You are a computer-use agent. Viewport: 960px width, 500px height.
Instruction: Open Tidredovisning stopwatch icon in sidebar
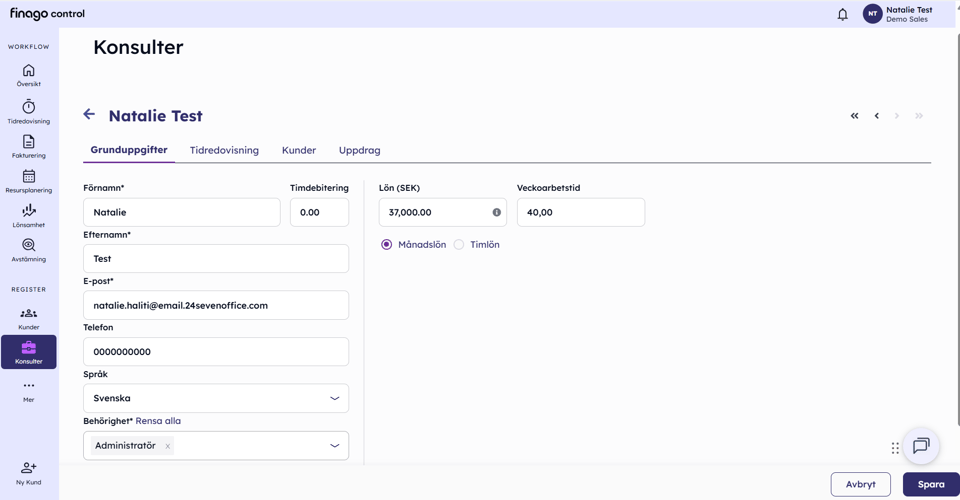click(x=29, y=106)
